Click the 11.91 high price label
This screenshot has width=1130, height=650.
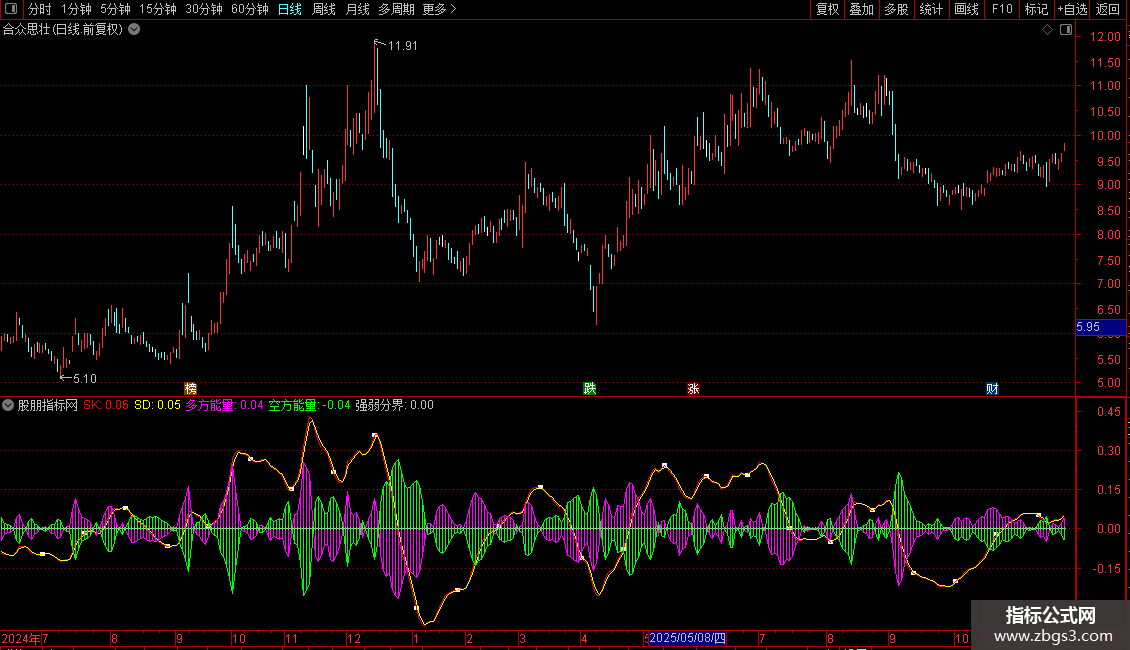pos(403,46)
